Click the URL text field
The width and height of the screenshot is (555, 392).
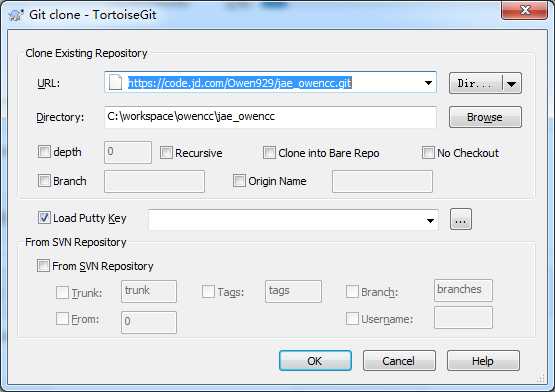[270, 83]
